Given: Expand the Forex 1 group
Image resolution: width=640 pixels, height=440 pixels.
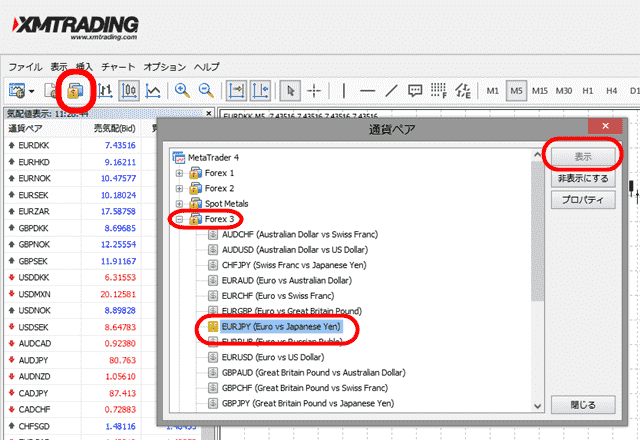Looking at the screenshot, I should 179,173.
